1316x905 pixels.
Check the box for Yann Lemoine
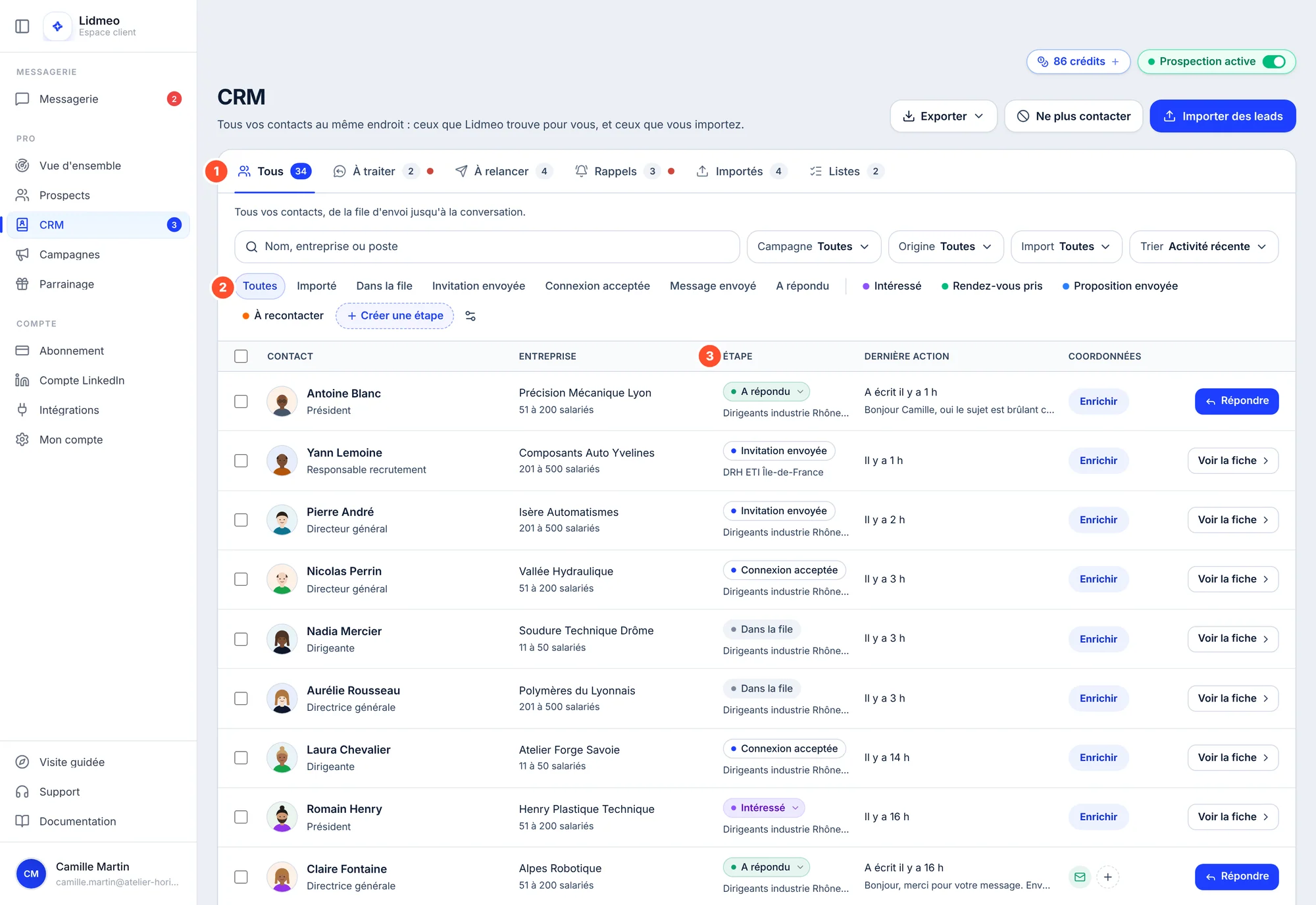pos(241,461)
